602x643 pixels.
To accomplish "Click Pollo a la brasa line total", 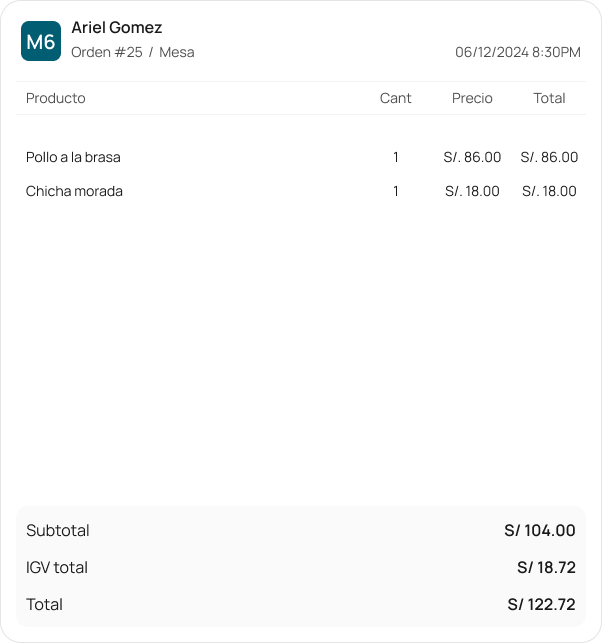I will (x=549, y=157).
